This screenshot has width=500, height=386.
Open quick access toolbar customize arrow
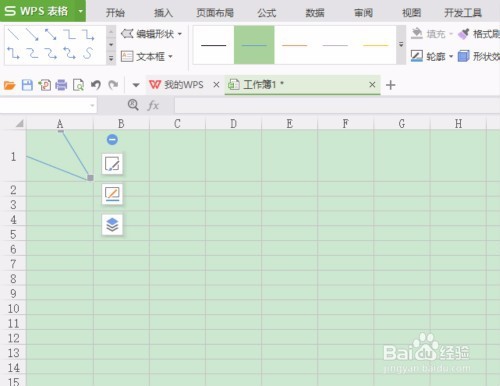tap(136, 85)
